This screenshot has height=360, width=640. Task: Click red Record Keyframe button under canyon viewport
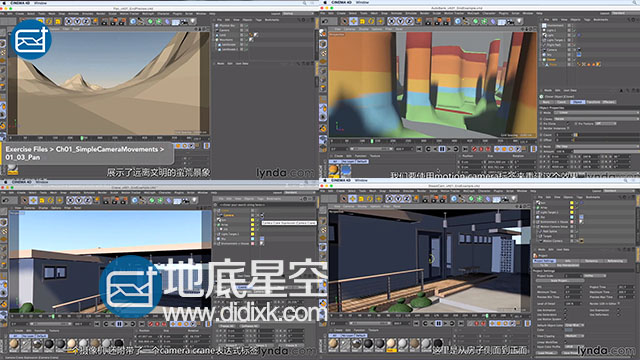point(474,149)
